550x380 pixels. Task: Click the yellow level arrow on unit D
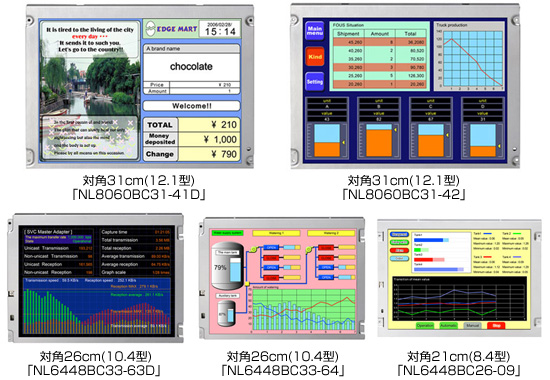pos(499,146)
